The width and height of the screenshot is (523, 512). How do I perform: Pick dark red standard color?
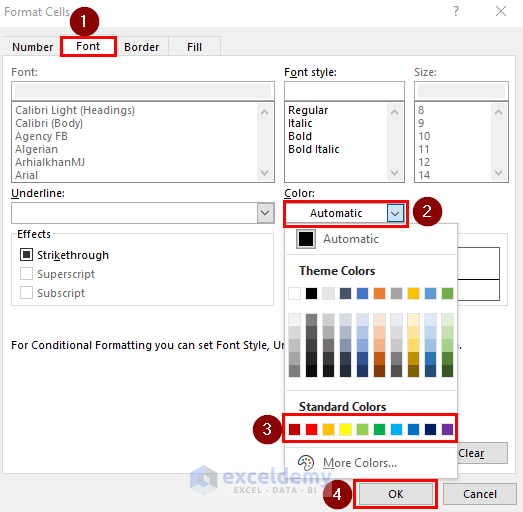pyautogui.click(x=295, y=429)
